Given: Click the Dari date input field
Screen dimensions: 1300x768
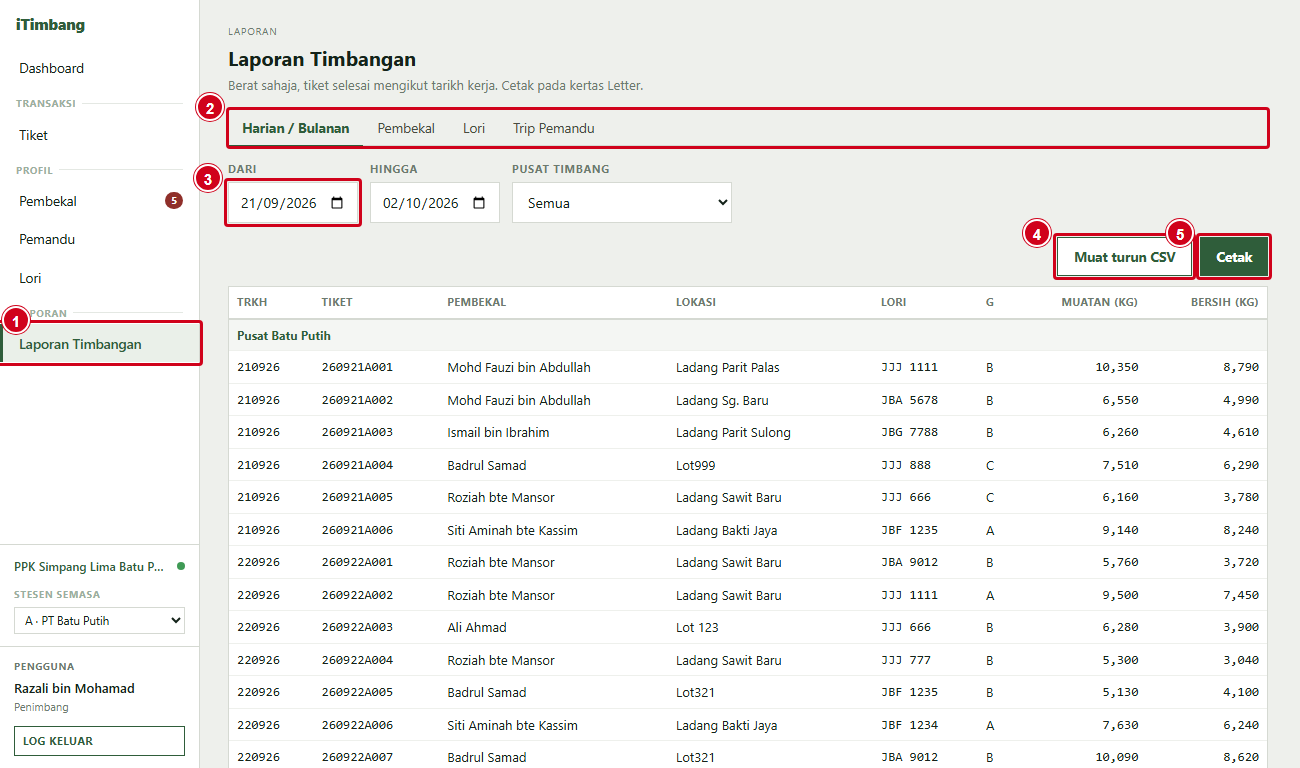Looking at the screenshot, I should (293, 203).
